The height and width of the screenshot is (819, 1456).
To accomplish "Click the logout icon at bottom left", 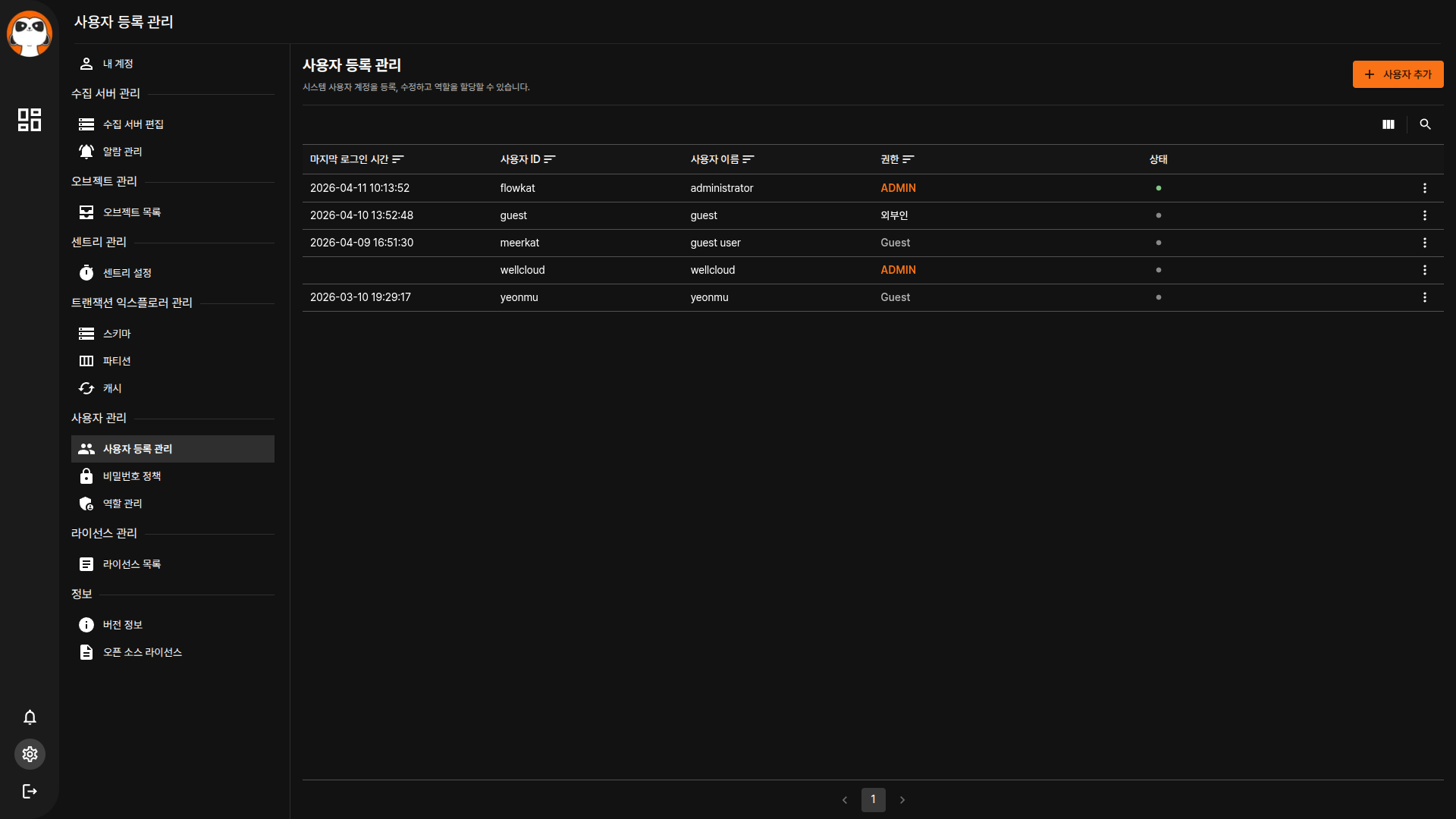I will point(30,792).
